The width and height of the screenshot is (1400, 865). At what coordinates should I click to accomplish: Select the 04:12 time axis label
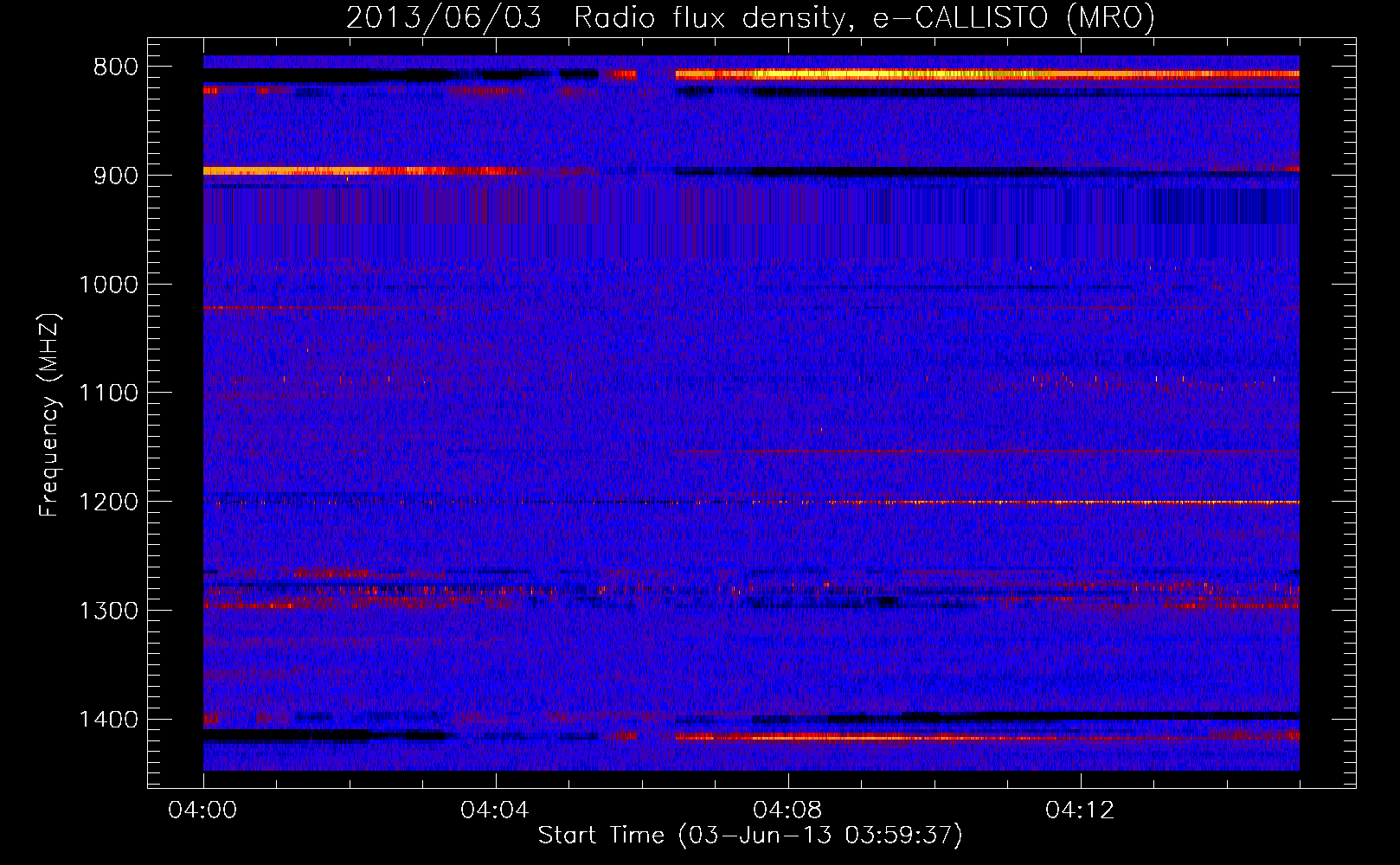[1080, 811]
